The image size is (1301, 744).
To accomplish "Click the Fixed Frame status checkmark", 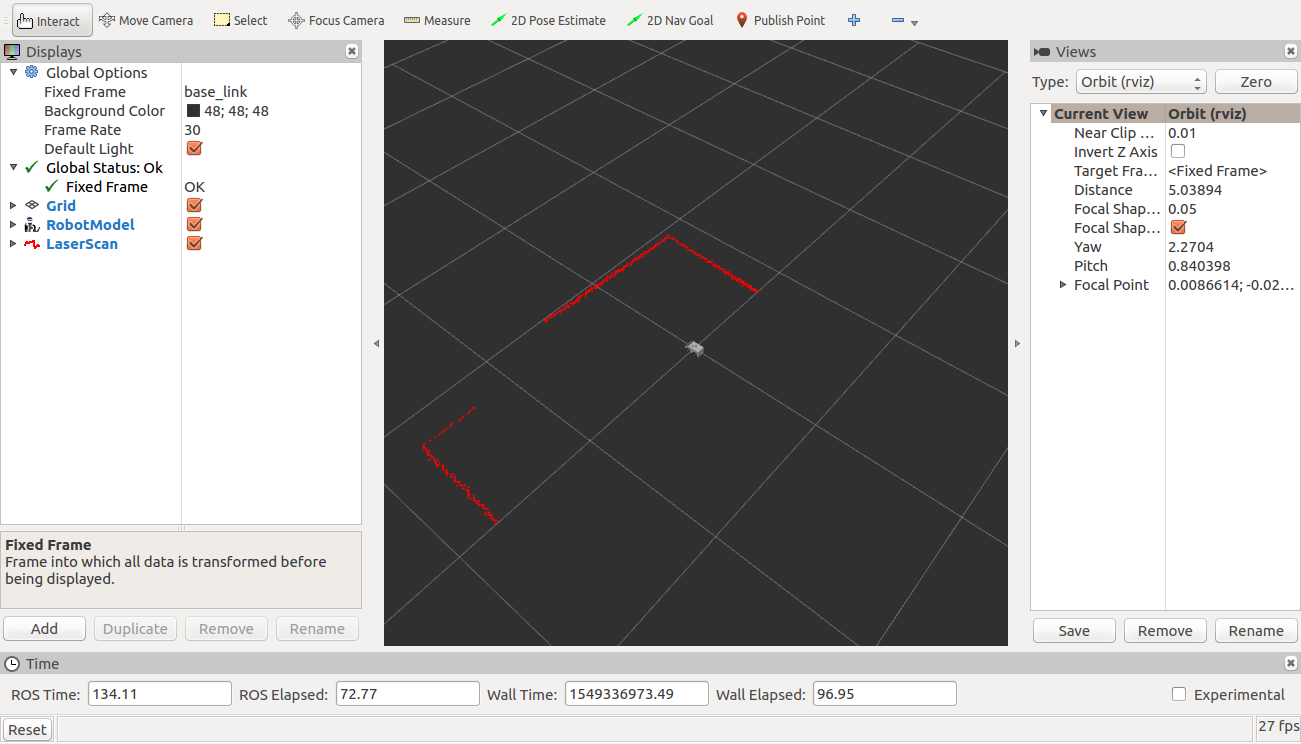I will pos(52,186).
